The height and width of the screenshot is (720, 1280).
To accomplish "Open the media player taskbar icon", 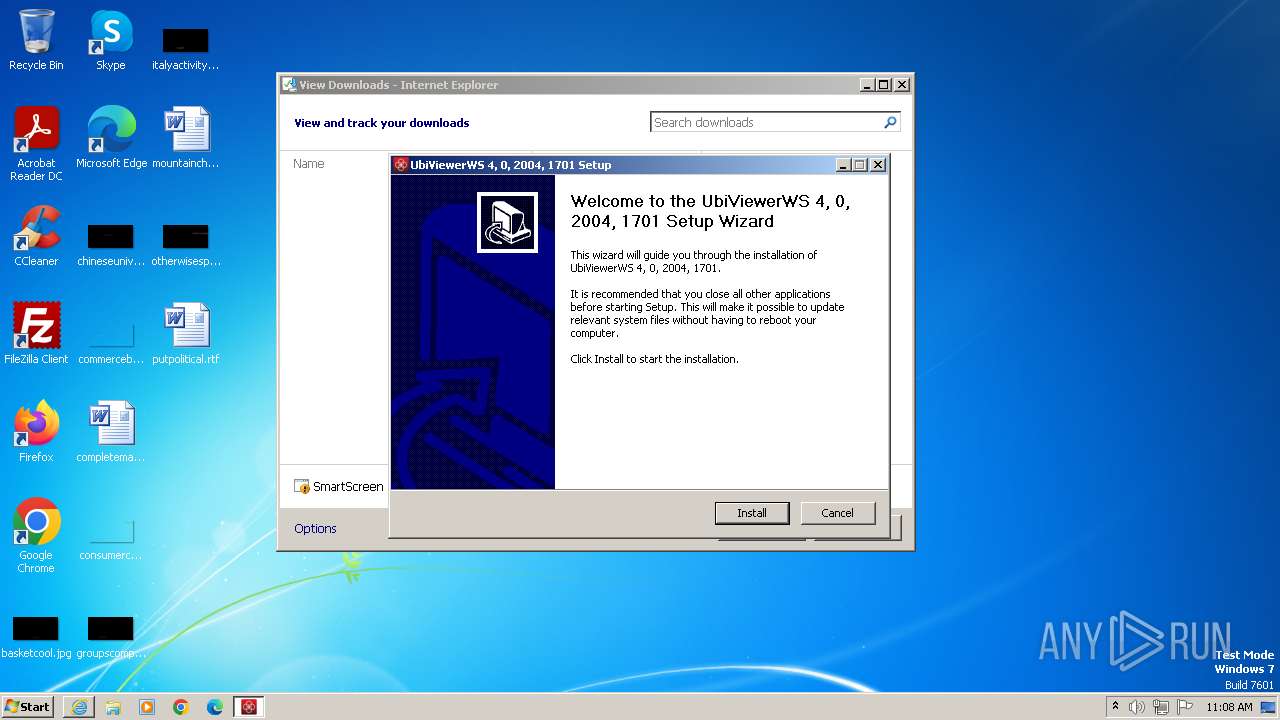I will [x=147, y=707].
